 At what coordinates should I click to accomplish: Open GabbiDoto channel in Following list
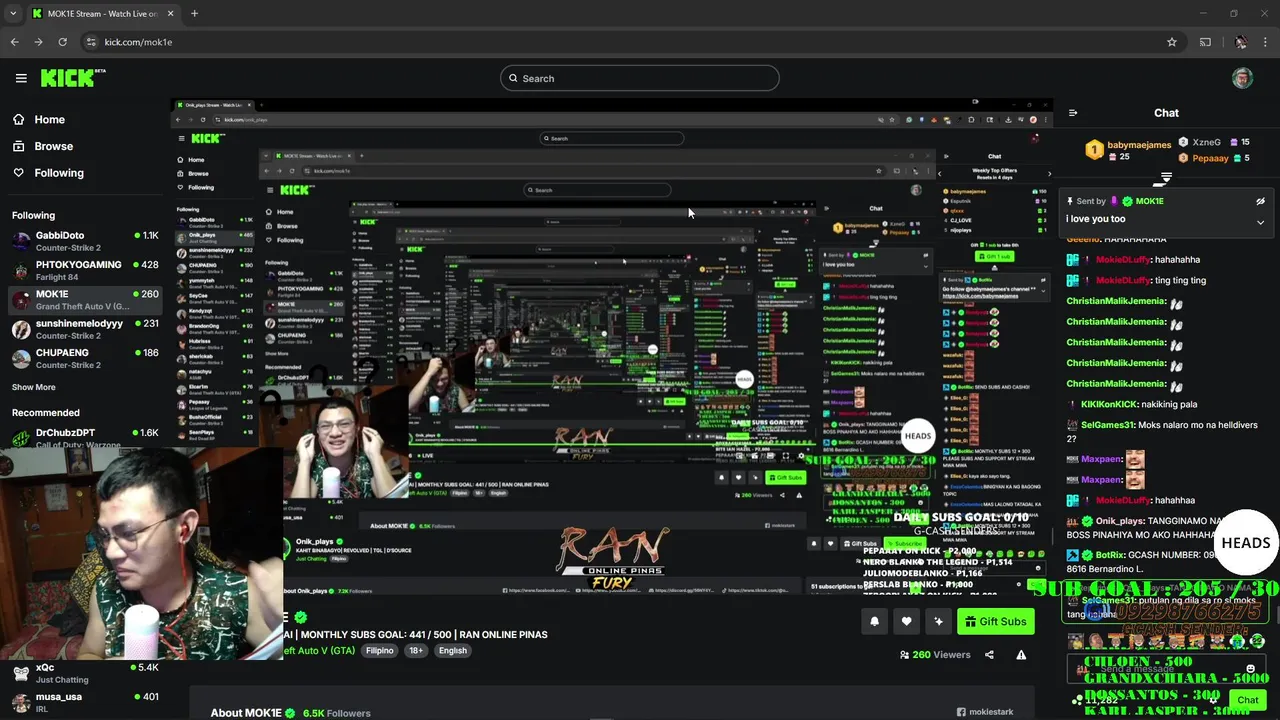coord(85,241)
